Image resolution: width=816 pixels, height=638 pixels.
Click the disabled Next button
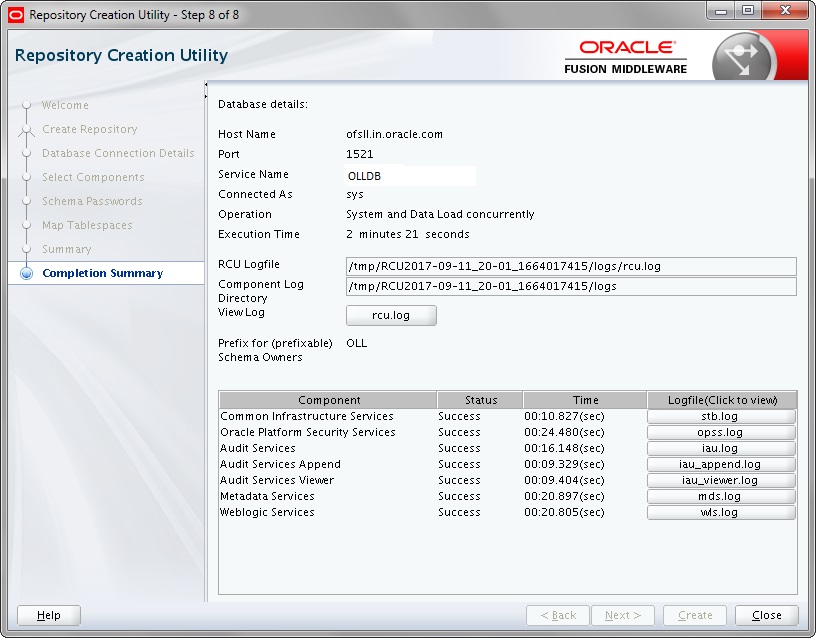[x=623, y=615]
